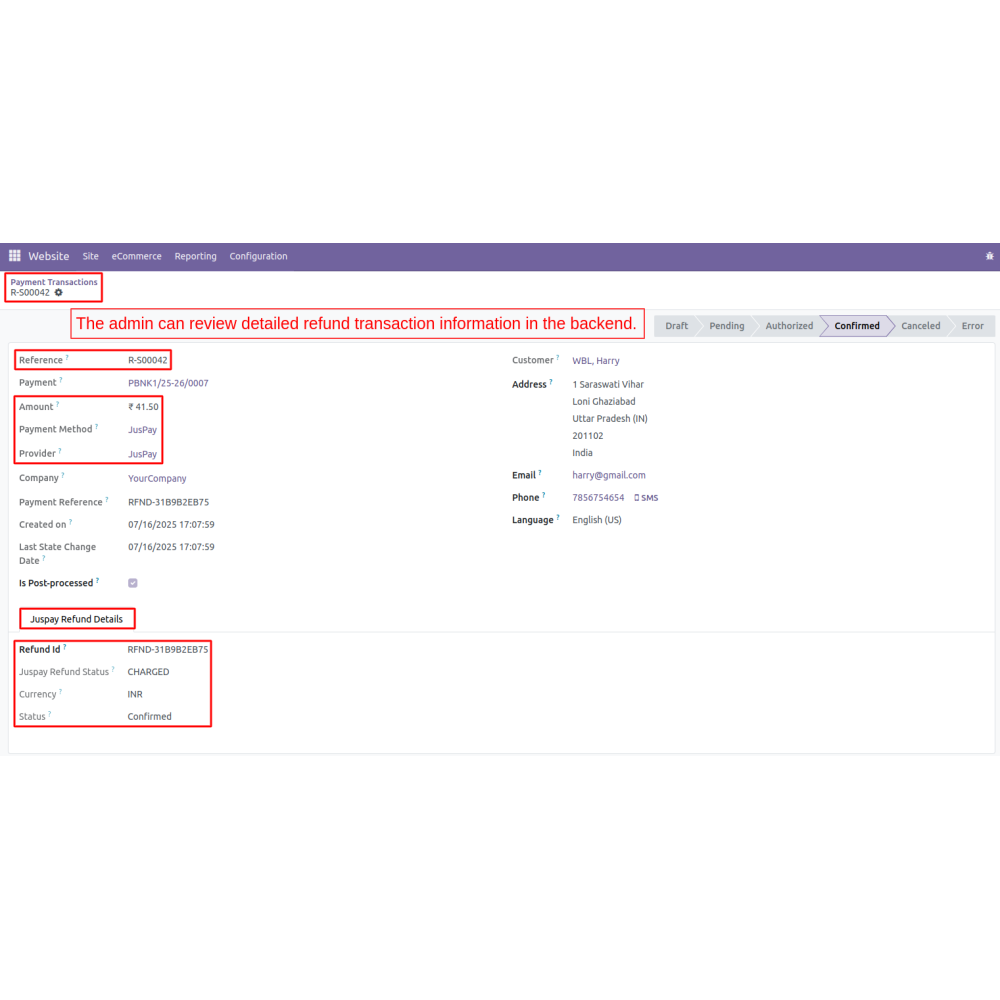Expand the Configuration menu
The height and width of the screenshot is (1000, 1000).
pyautogui.click(x=258, y=257)
